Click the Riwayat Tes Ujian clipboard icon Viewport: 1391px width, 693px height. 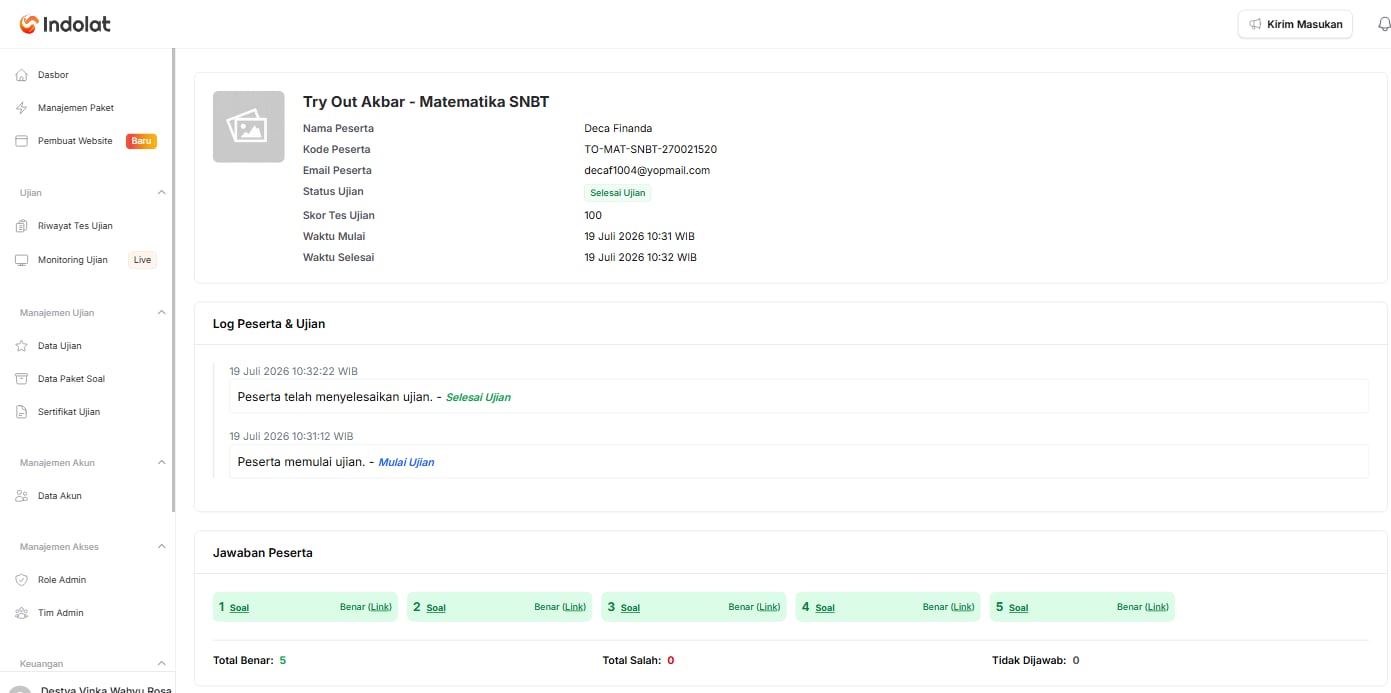click(21, 226)
